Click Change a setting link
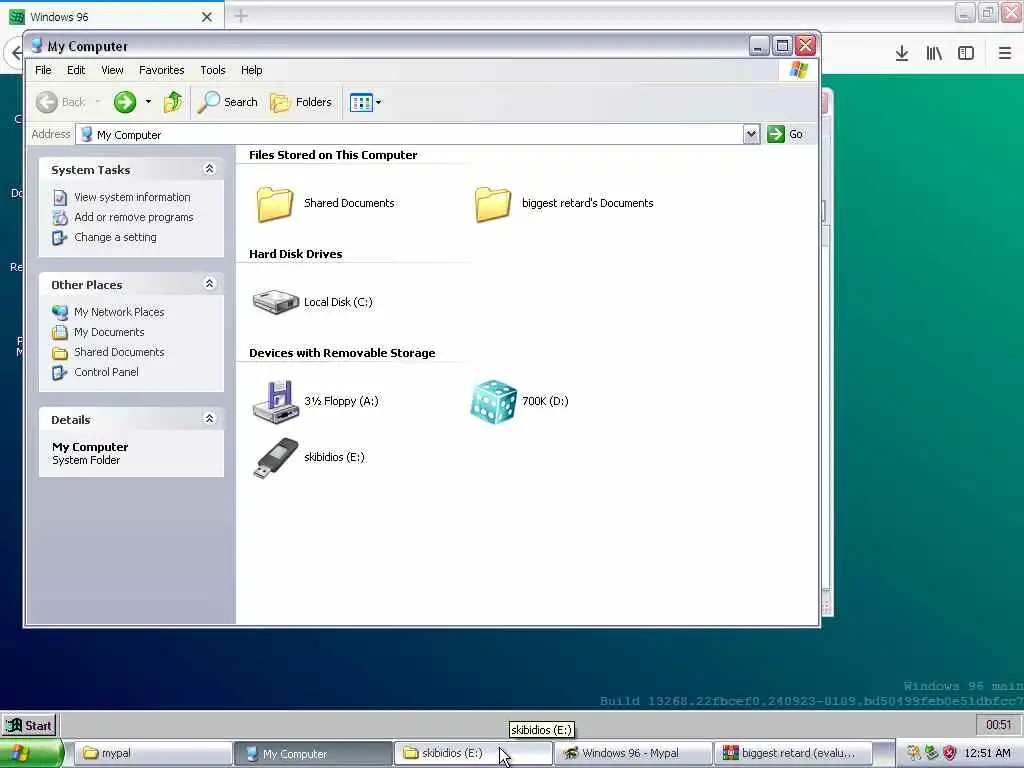The height and width of the screenshot is (768, 1024). [x=116, y=238]
